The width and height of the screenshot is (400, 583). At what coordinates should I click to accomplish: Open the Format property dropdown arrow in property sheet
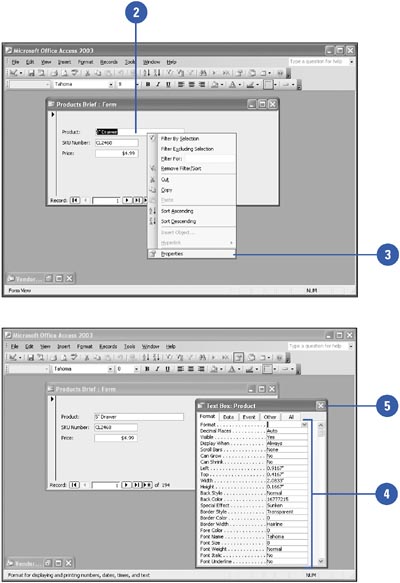point(304,425)
